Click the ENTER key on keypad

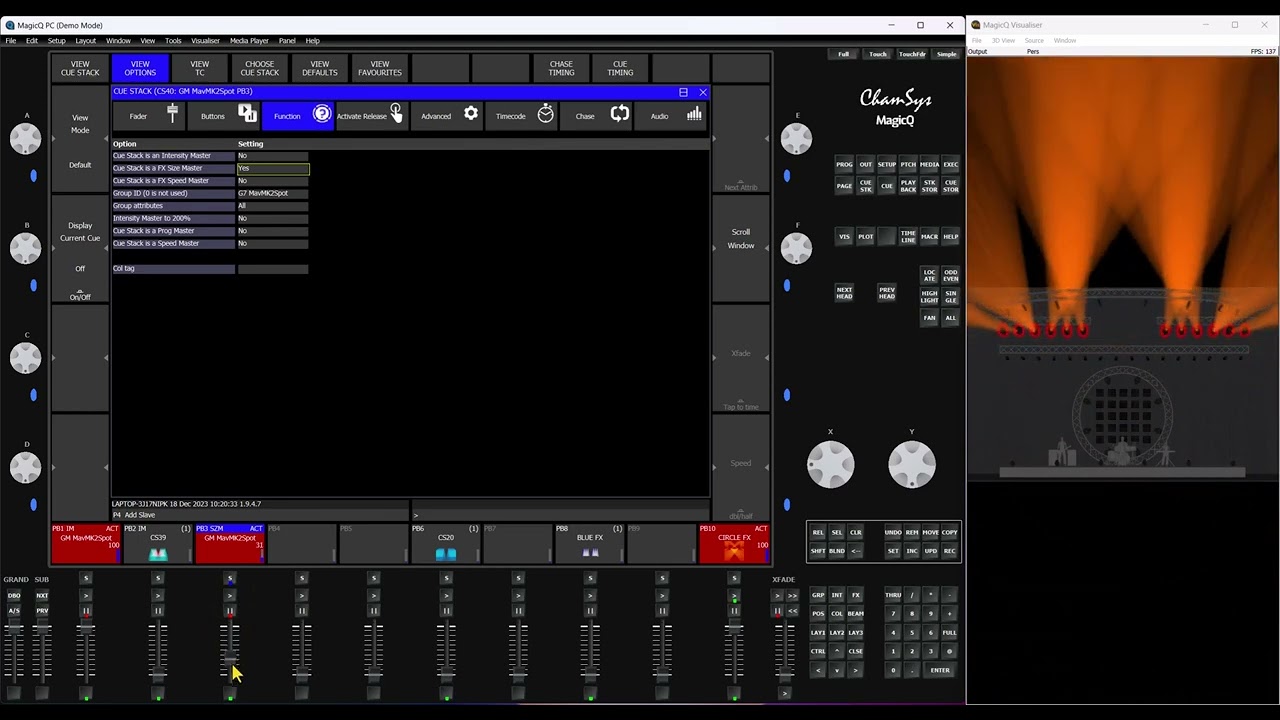point(940,670)
